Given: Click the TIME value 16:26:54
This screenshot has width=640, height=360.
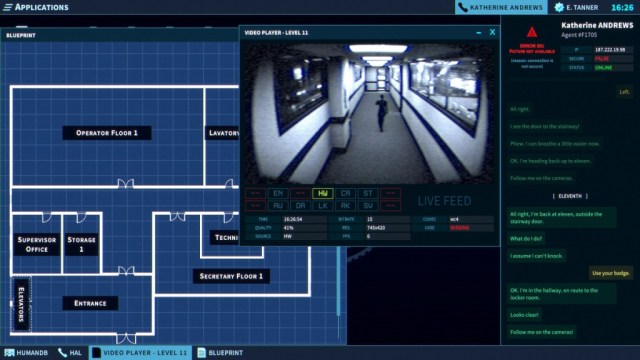Looking at the screenshot, I should pyautogui.click(x=293, y=220).
